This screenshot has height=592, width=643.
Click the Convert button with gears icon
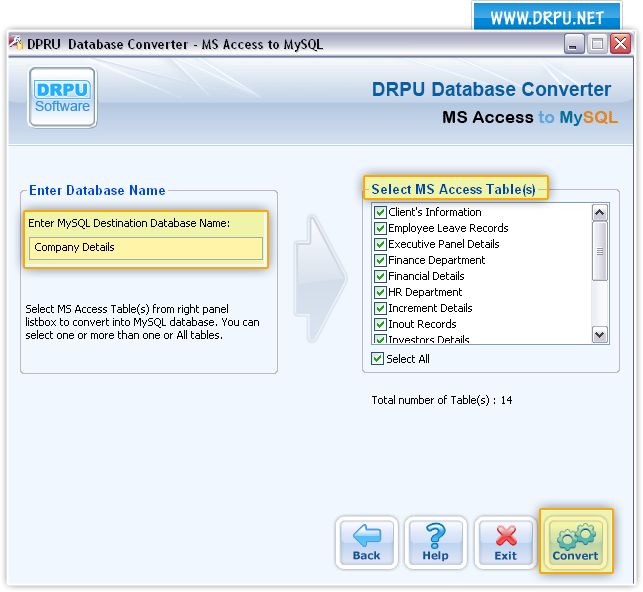click(x=576, y=542)
